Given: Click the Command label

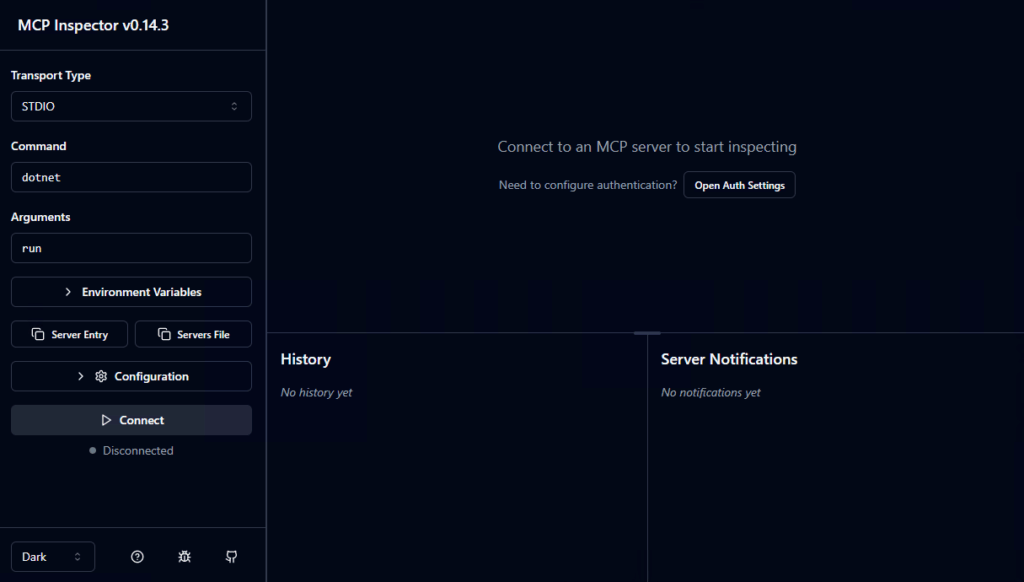Looking at the screenshot, I should pyautogui.click(x=39, y=146).
